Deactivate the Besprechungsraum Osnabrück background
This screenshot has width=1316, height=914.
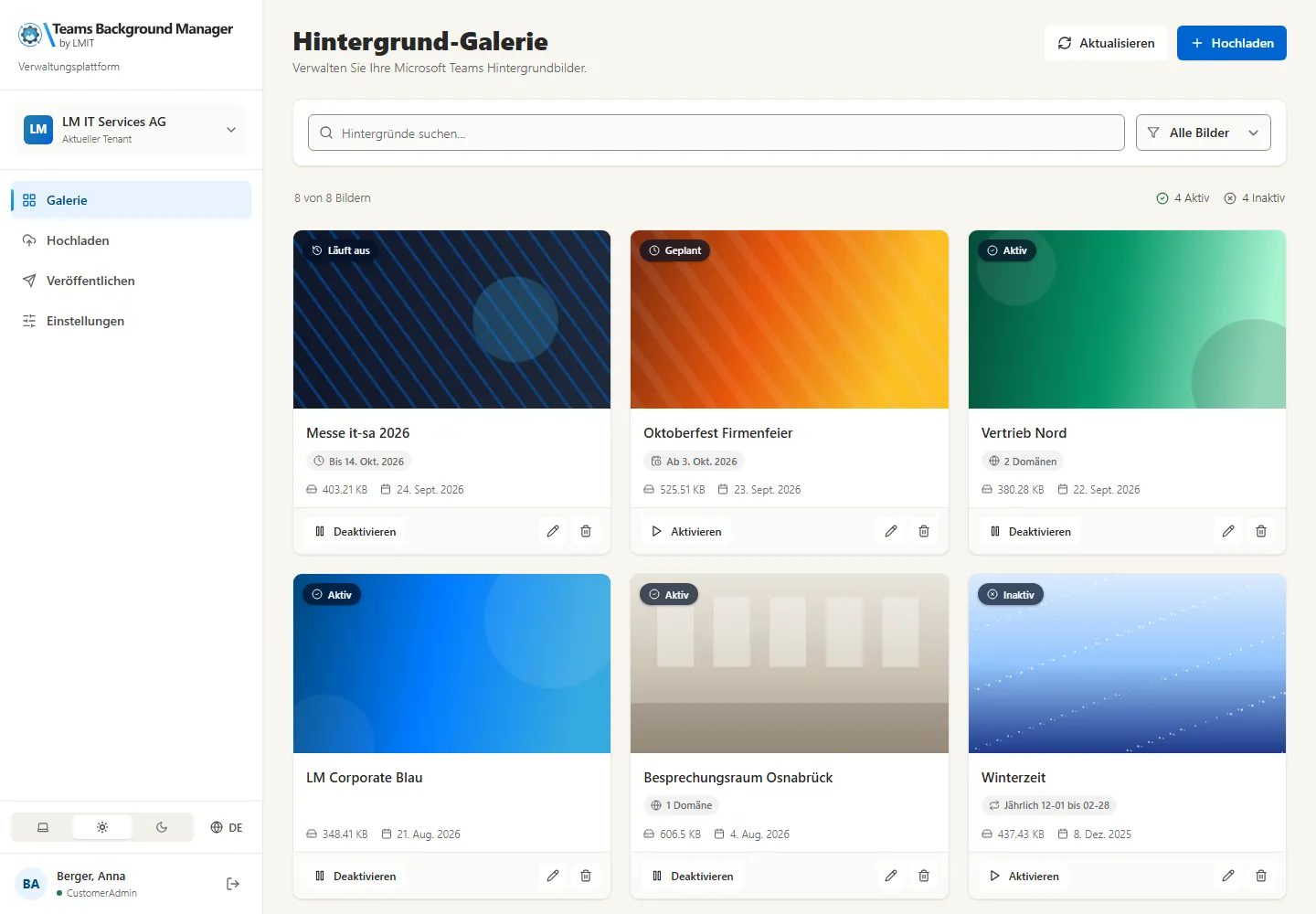point(693,876)
